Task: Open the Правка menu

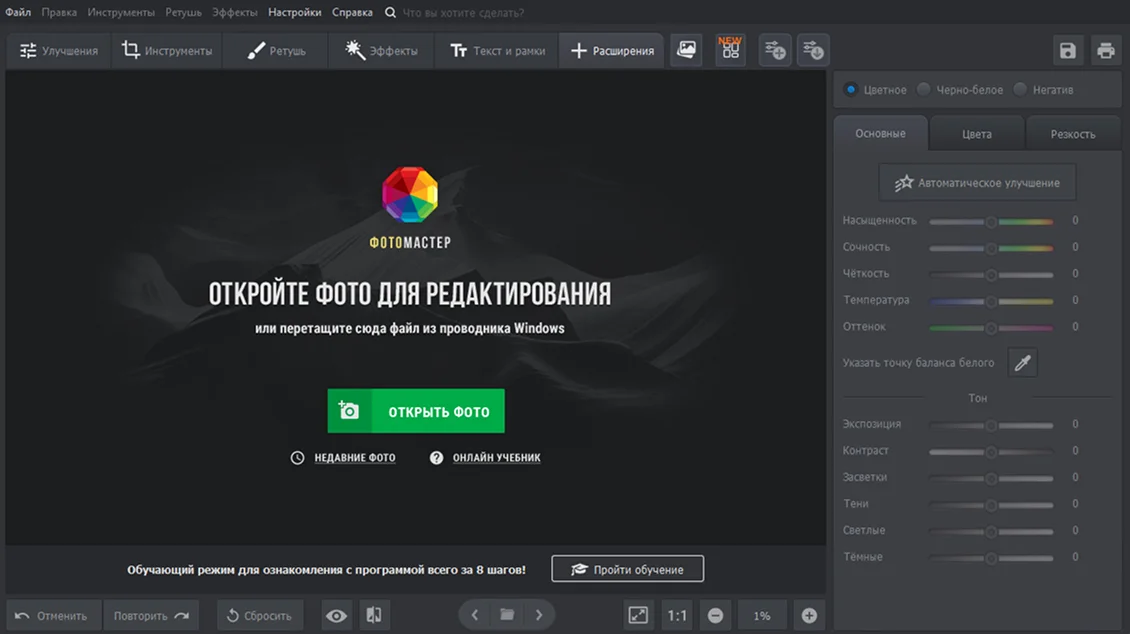Action: point(59,12)
